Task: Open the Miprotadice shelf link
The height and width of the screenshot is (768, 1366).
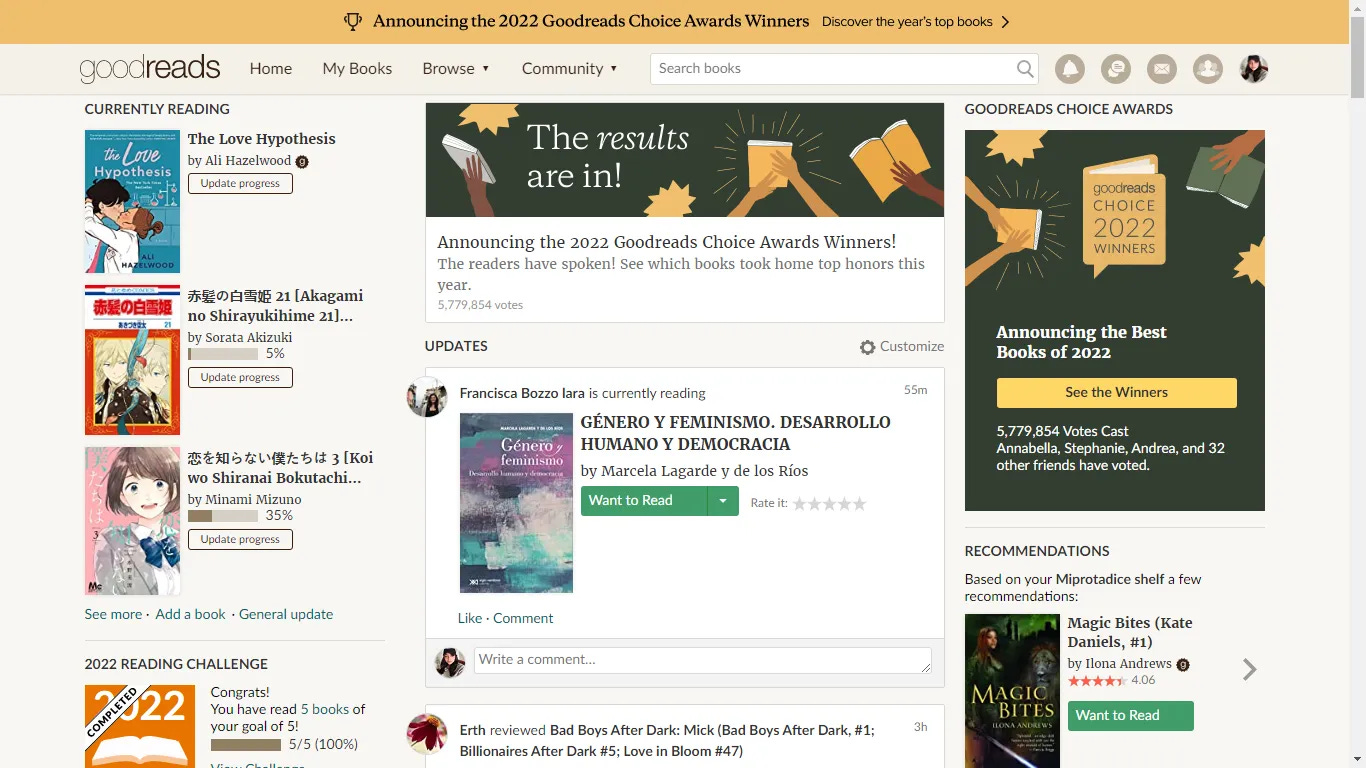Action: pyautogui.click(x=1110, y=579)
